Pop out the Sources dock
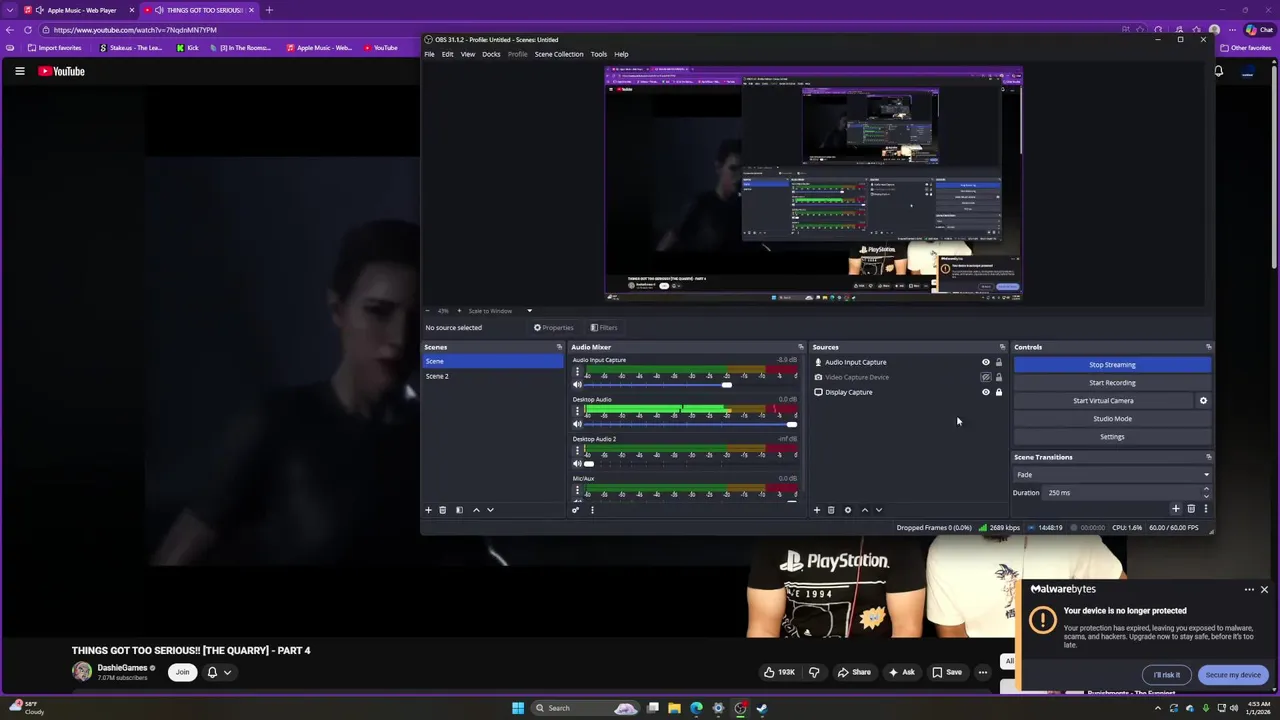This screenshot has width=1280, height=720. 1002,347
